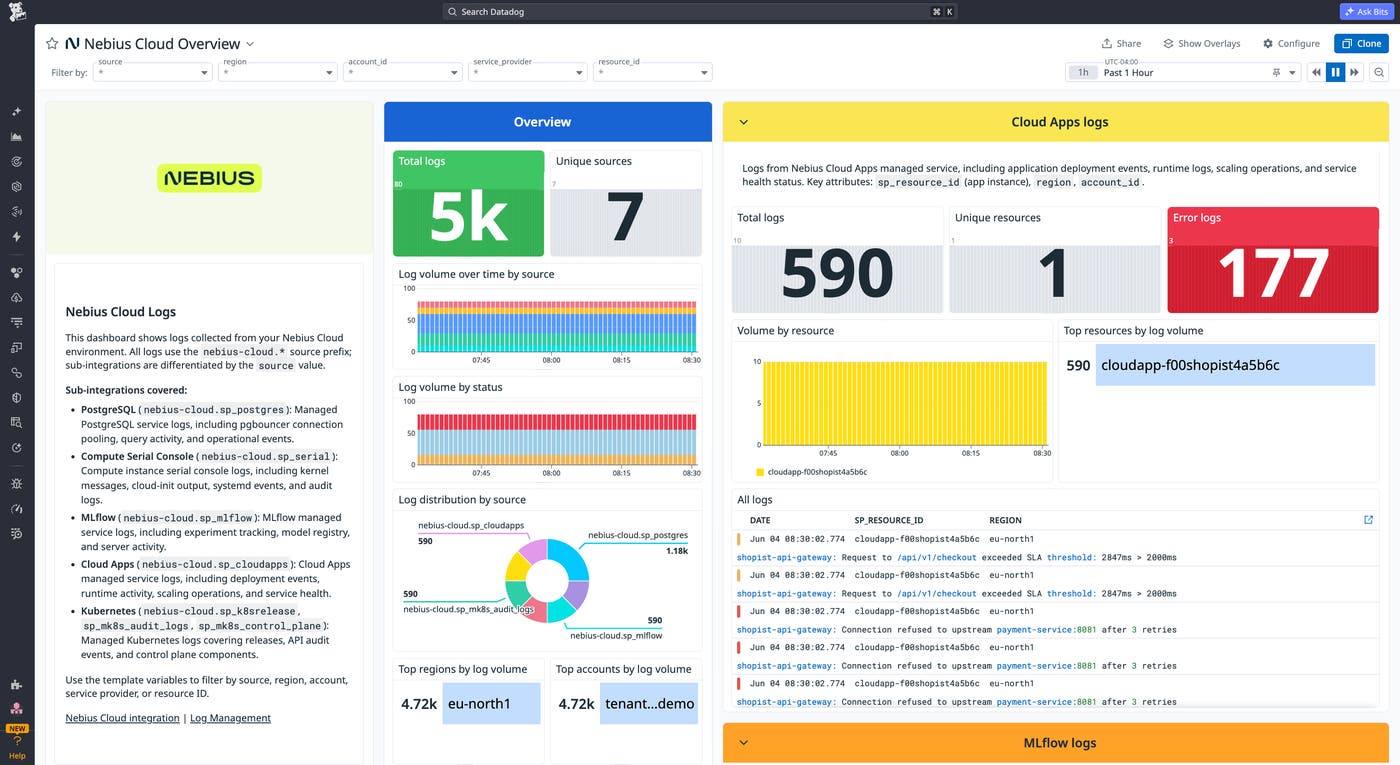The height and width of the screenshot is (765, 1400).
Task: Click the Total logs 5k value in Overview
Action: click(x=469, y=217)
